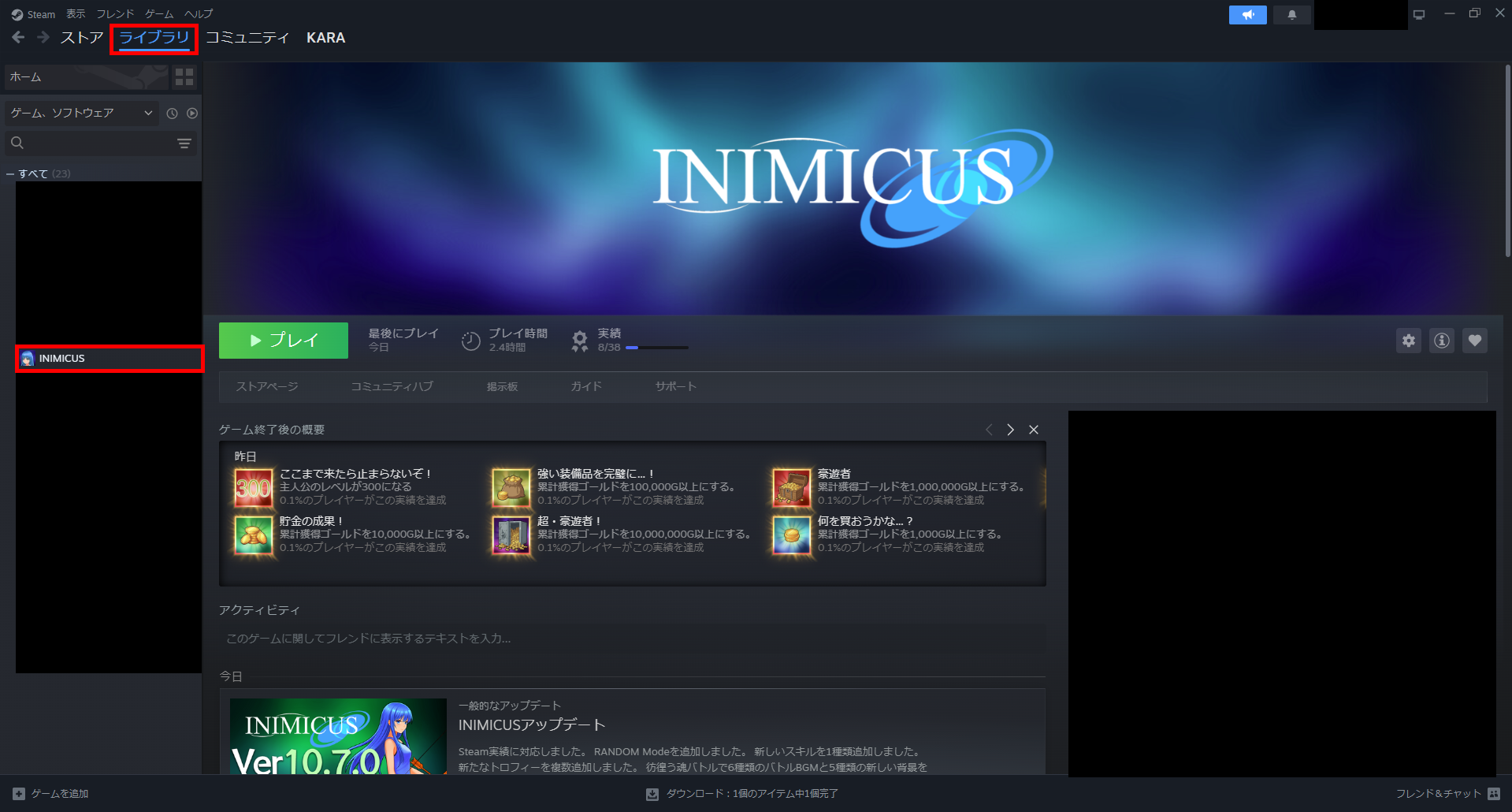This screenshot has height=812, width=1512.
Task: Click the blue announcements megaphone icon
Action: (1247, 15)
